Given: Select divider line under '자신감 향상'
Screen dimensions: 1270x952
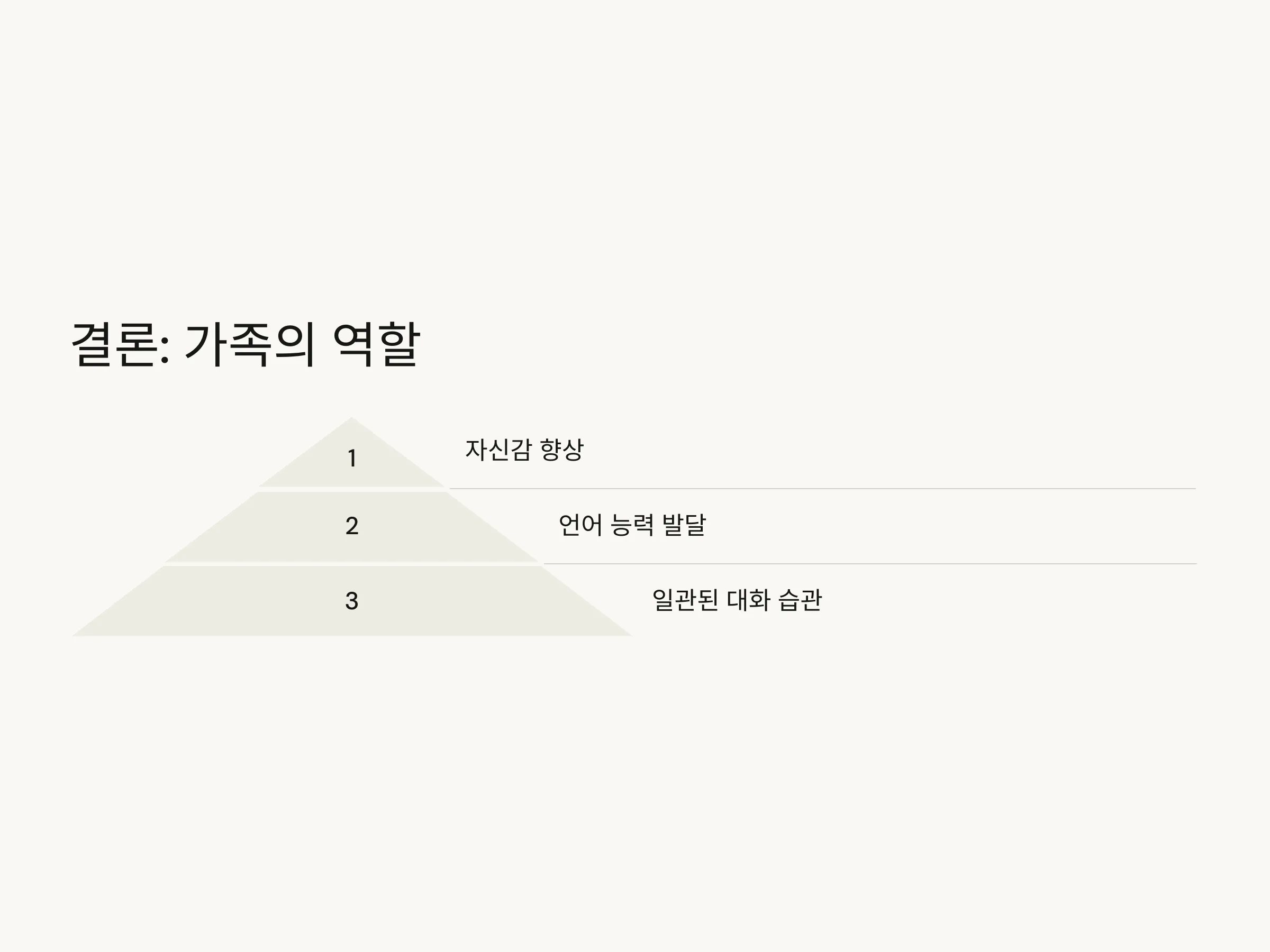Looking at the screenshot, I should [x=823, y=489].
